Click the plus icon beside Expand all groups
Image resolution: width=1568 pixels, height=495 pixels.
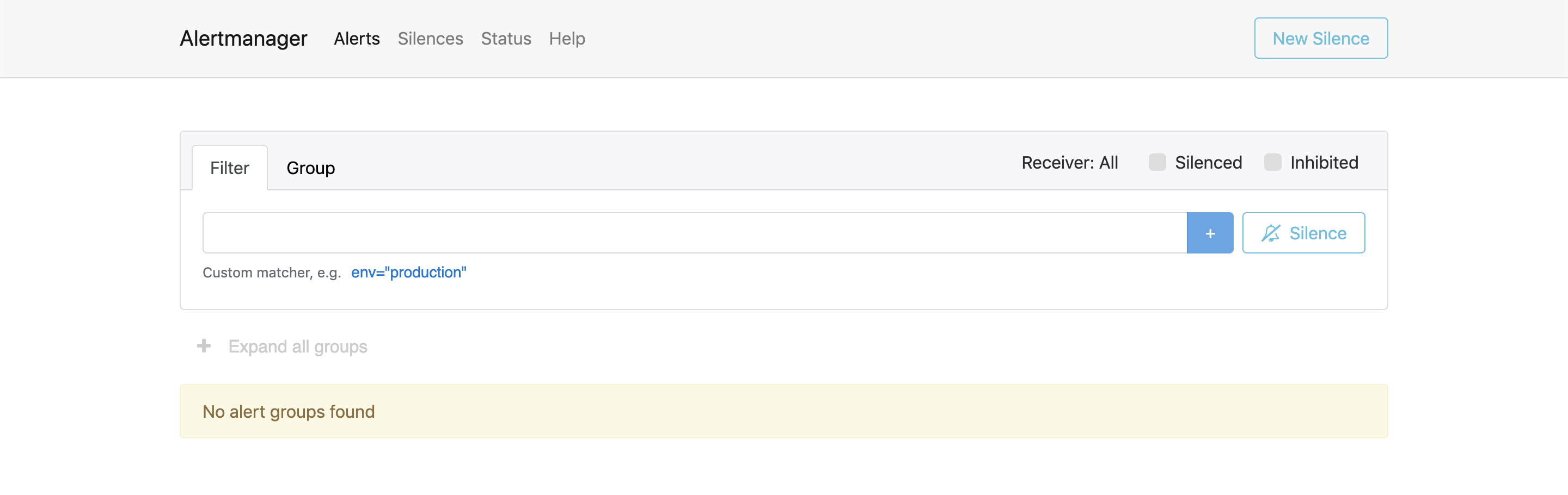point(204,346)
